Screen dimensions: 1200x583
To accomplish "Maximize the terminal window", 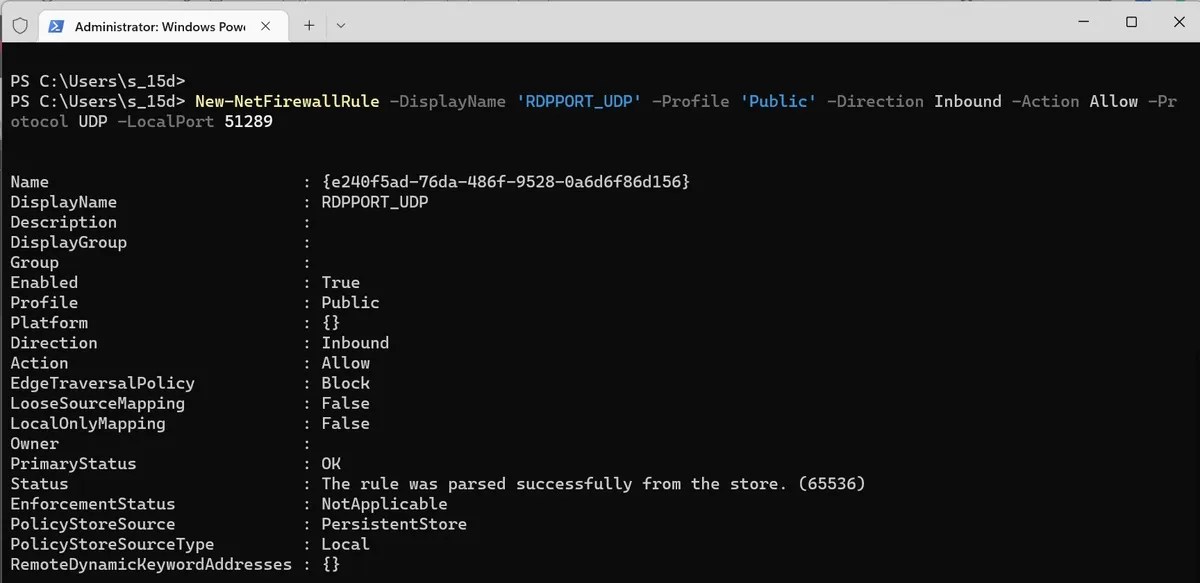I will [x=1131, y=21].
